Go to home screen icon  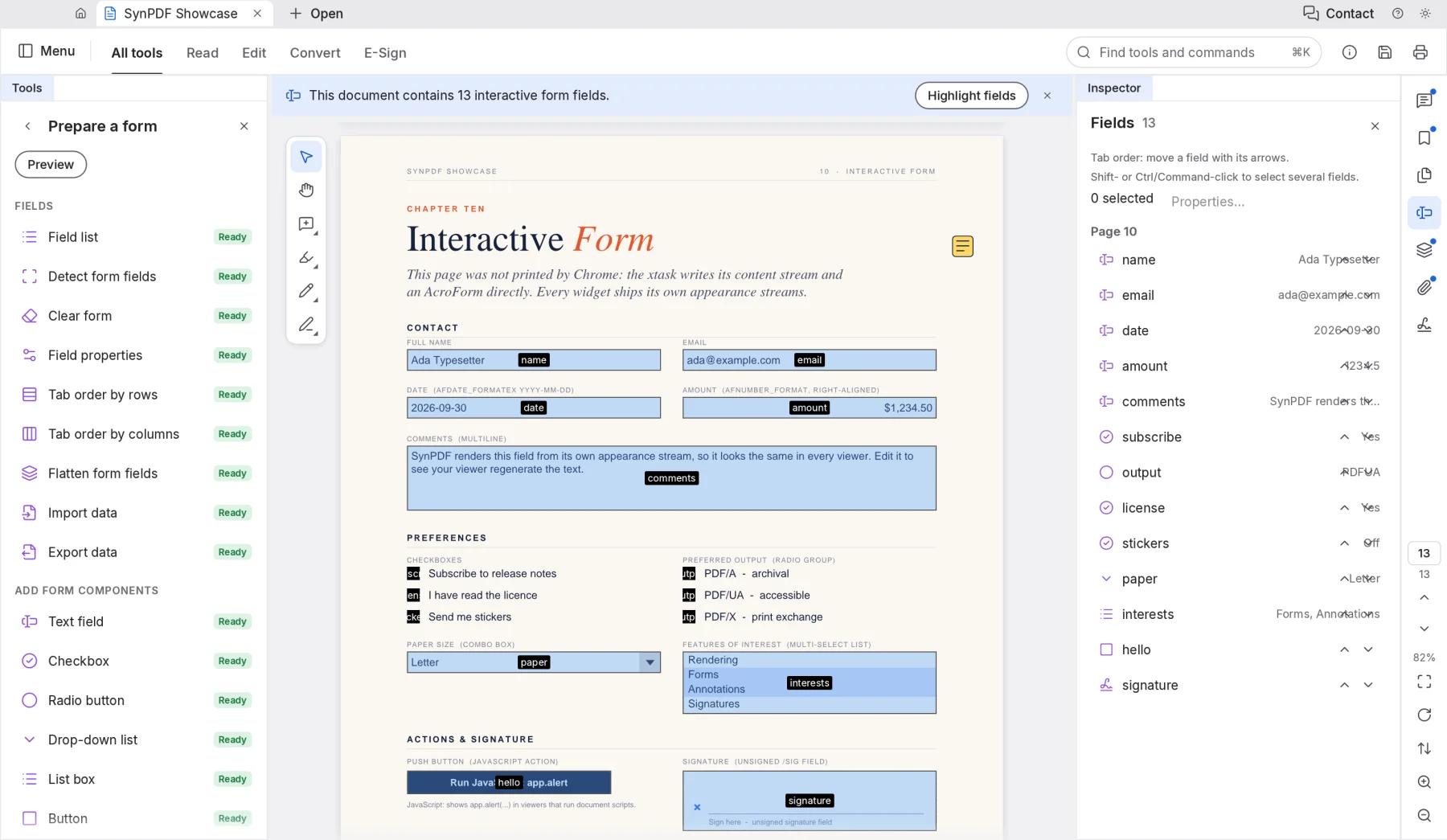pos(80,13)
